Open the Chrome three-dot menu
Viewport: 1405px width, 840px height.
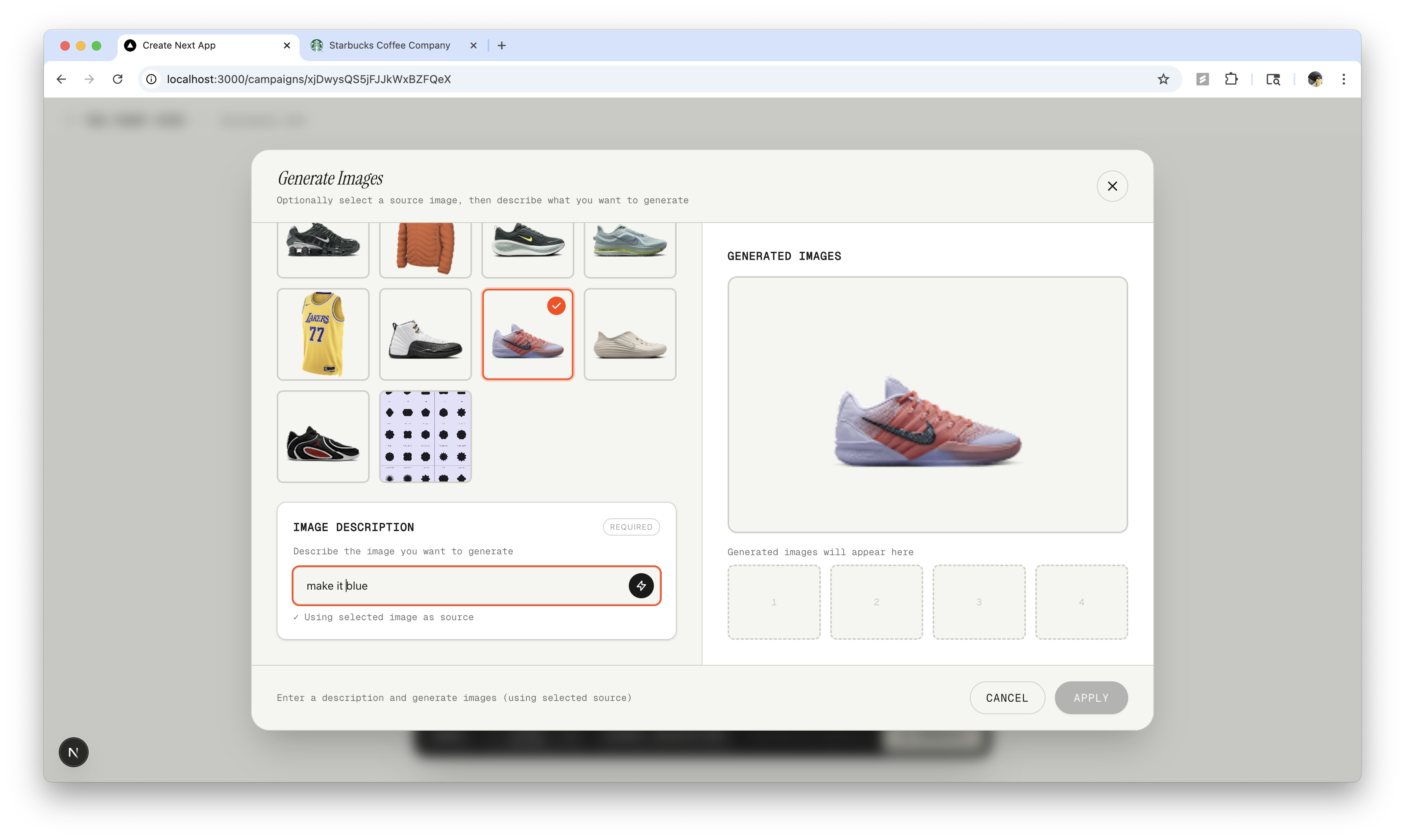point(1343,79)
